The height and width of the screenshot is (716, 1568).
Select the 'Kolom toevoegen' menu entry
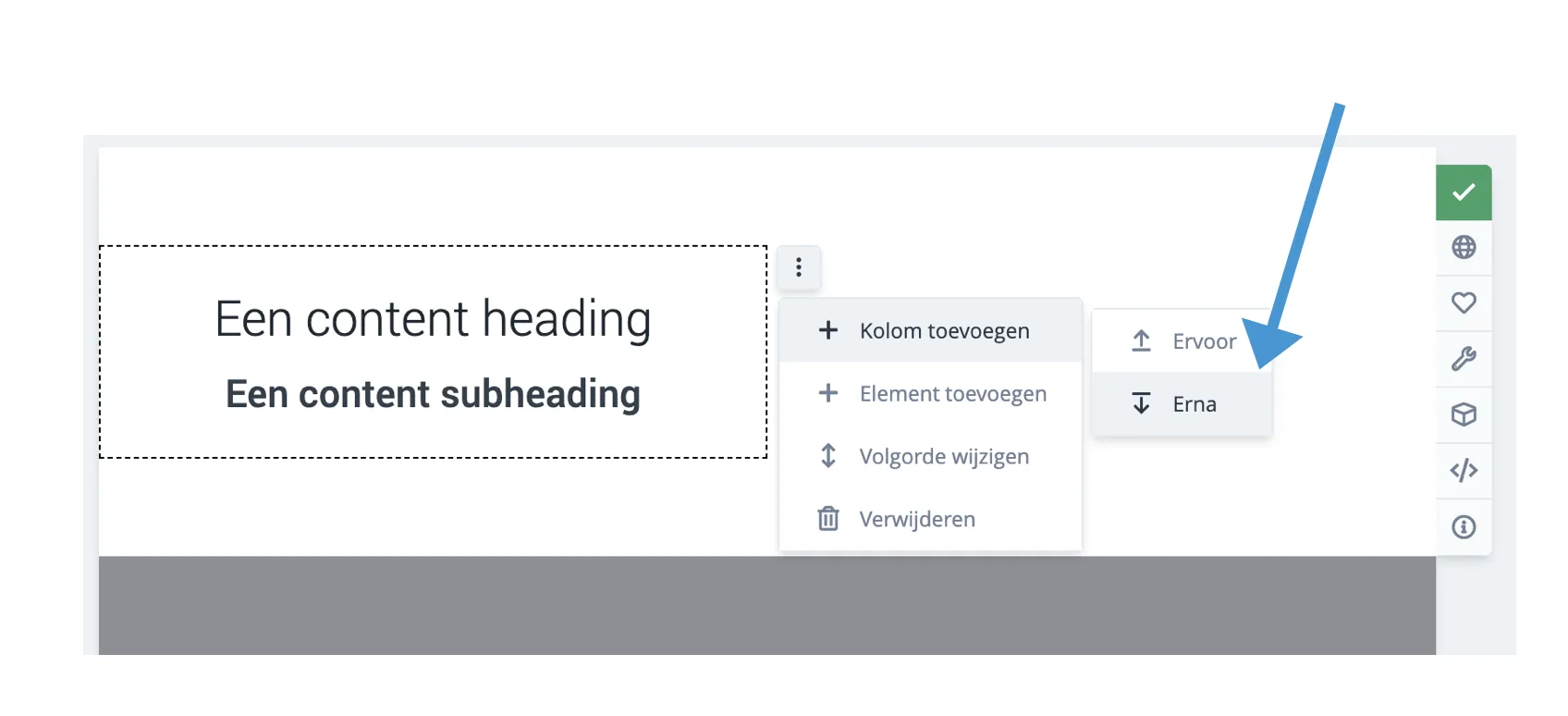tap(944, 330)
